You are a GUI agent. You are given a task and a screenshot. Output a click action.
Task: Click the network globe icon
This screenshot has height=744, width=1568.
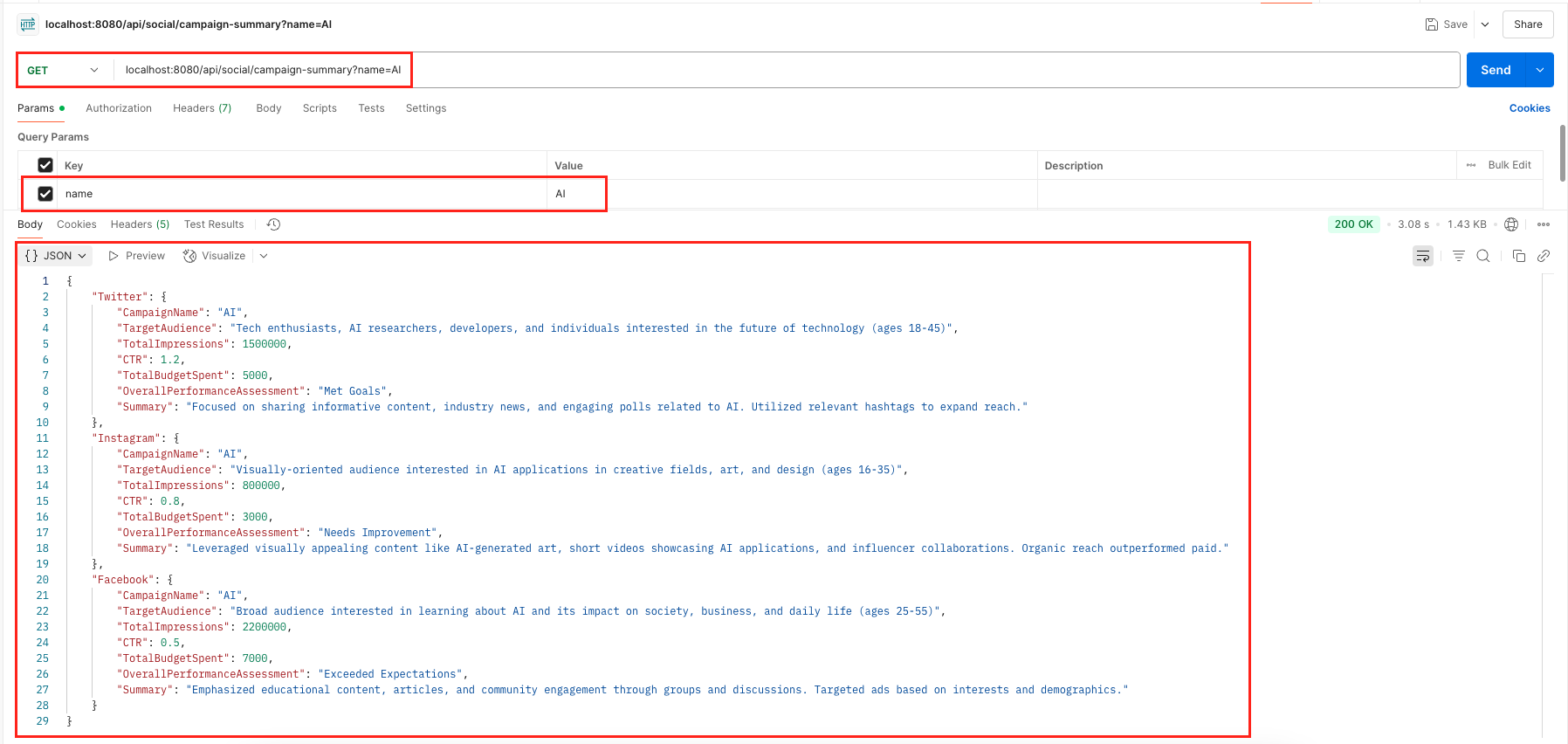tap(1511, 224)
